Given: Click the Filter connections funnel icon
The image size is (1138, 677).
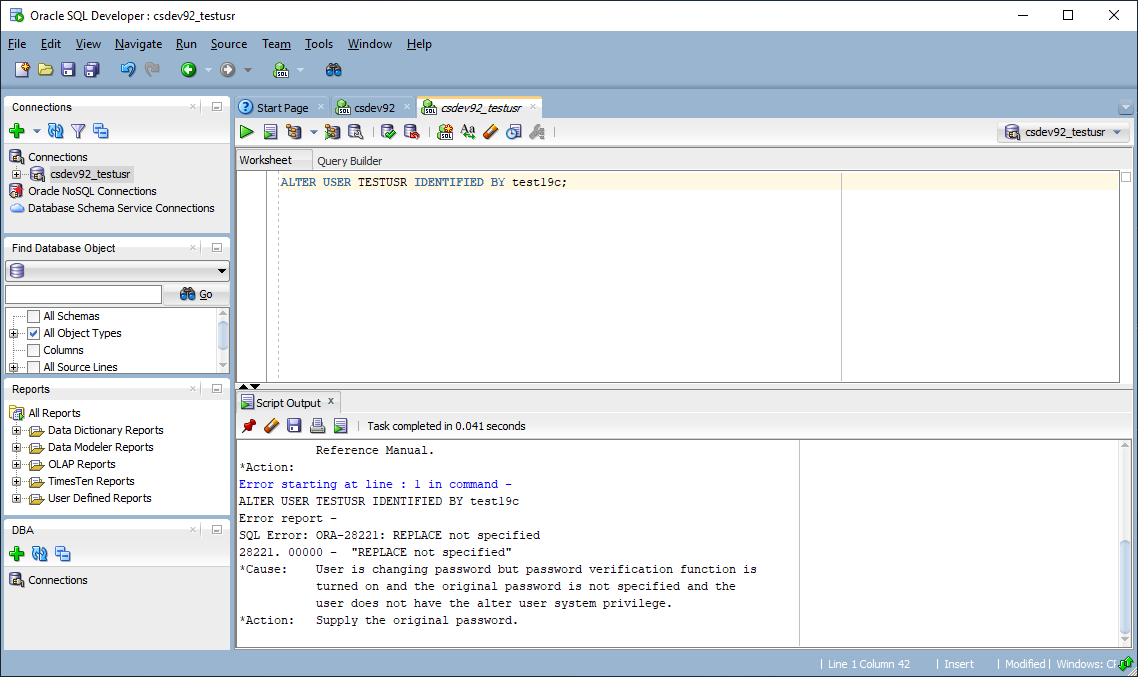Looking at the screenshot, I should pyautogui.click(x=78, y=131).
